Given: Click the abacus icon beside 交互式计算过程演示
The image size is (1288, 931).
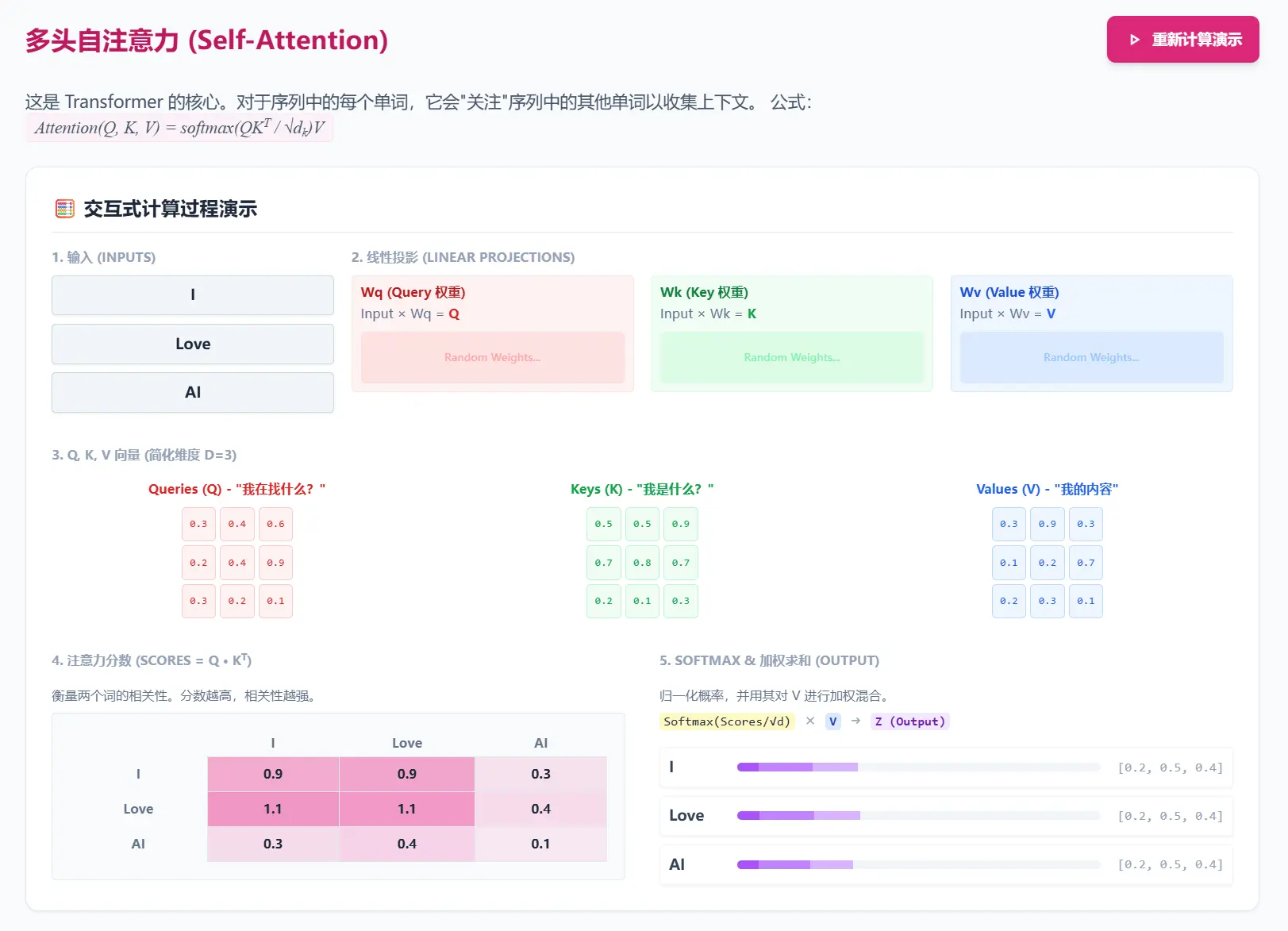Looking at the screenshot, I should (x=65, y=209).
